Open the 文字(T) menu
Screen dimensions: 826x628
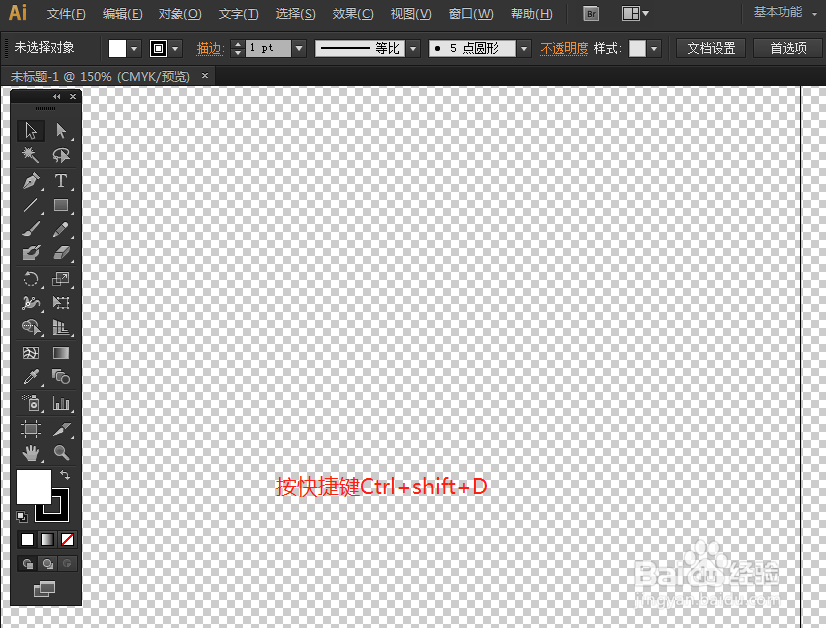point(238,14)
